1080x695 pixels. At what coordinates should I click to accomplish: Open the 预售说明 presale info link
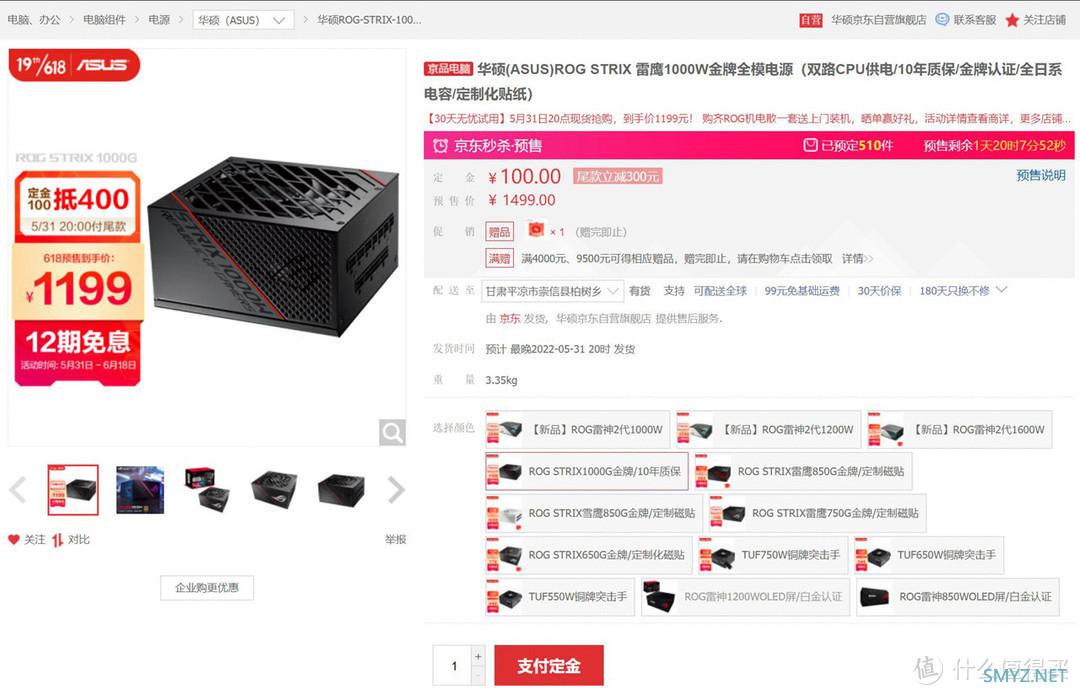point(1041,176)
